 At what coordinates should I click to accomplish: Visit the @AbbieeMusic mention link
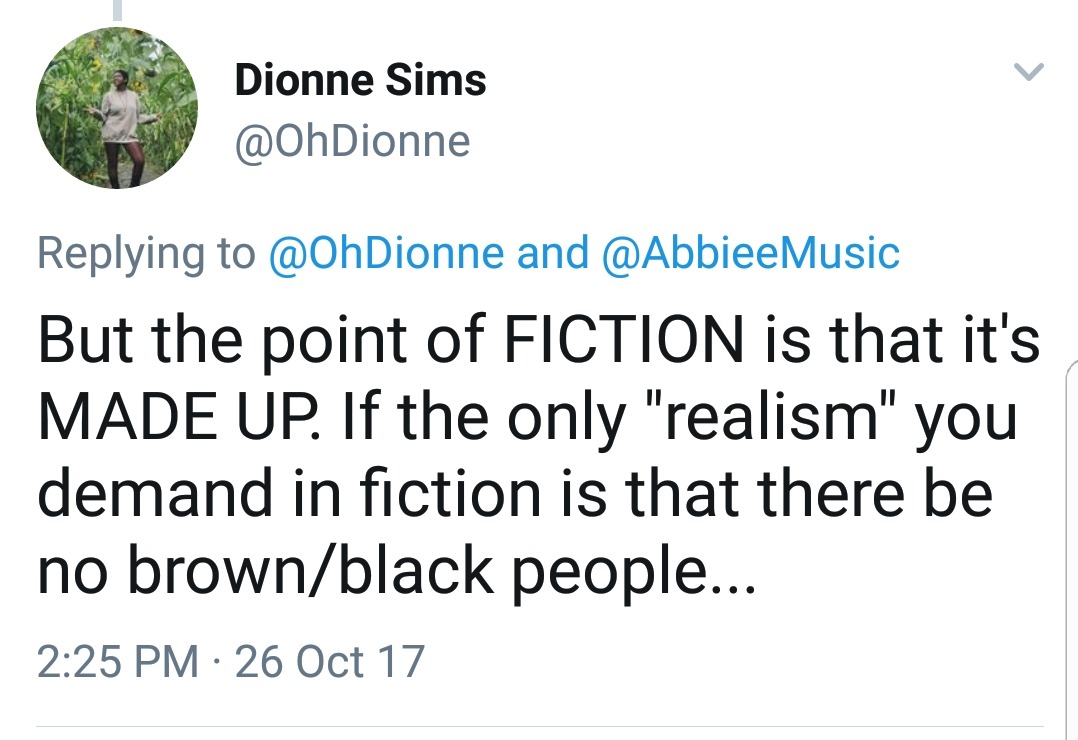tap(750, 253)
